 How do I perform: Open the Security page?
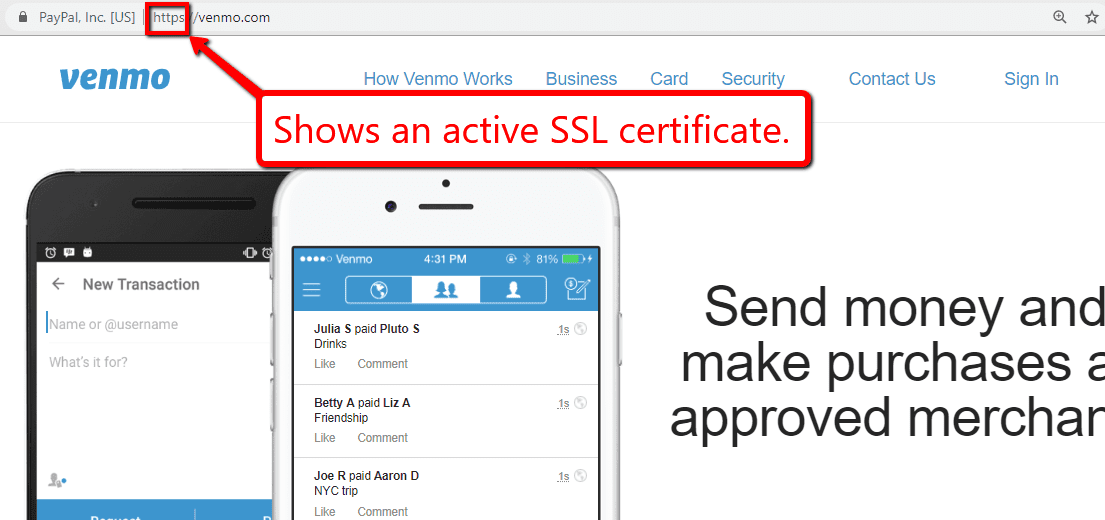(753, 79)
